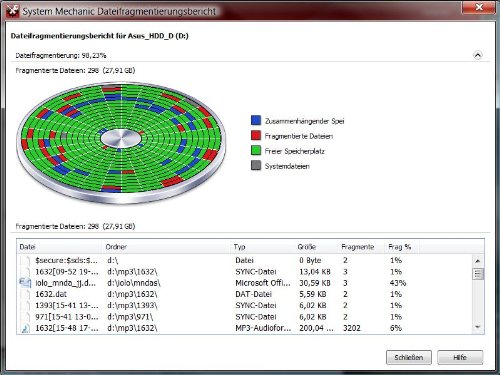Click the blue Zusammenhängender legend swatch
The image size is (500, 375).
click(x=256, y=120)
